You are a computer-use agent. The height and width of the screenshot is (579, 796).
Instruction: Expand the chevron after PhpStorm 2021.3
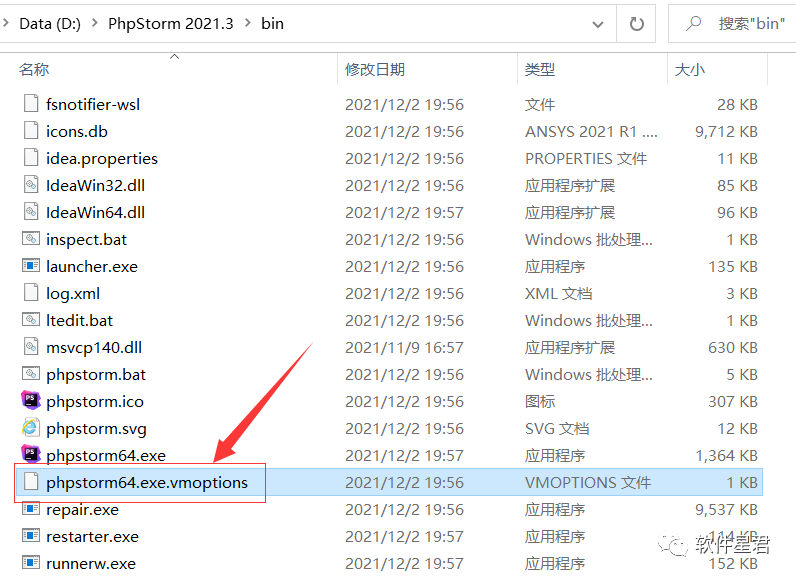(248, 23)
